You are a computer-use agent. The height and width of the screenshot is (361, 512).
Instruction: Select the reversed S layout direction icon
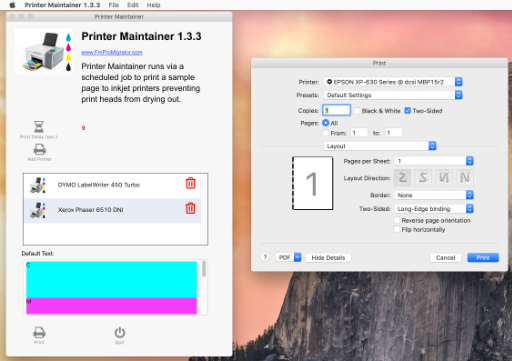pos(423,177)
